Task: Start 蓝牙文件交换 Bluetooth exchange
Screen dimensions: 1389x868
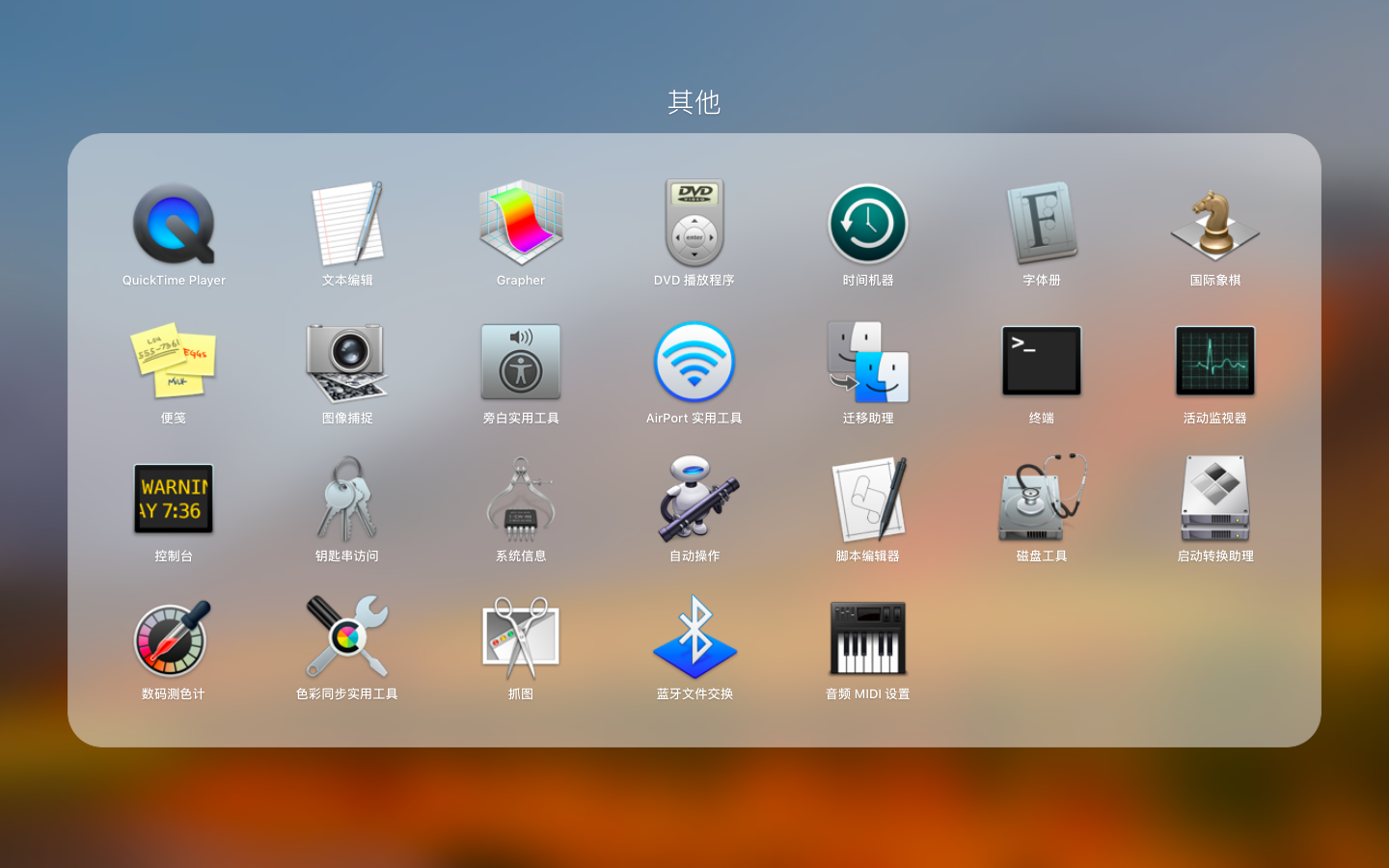Action: [694, 637]
